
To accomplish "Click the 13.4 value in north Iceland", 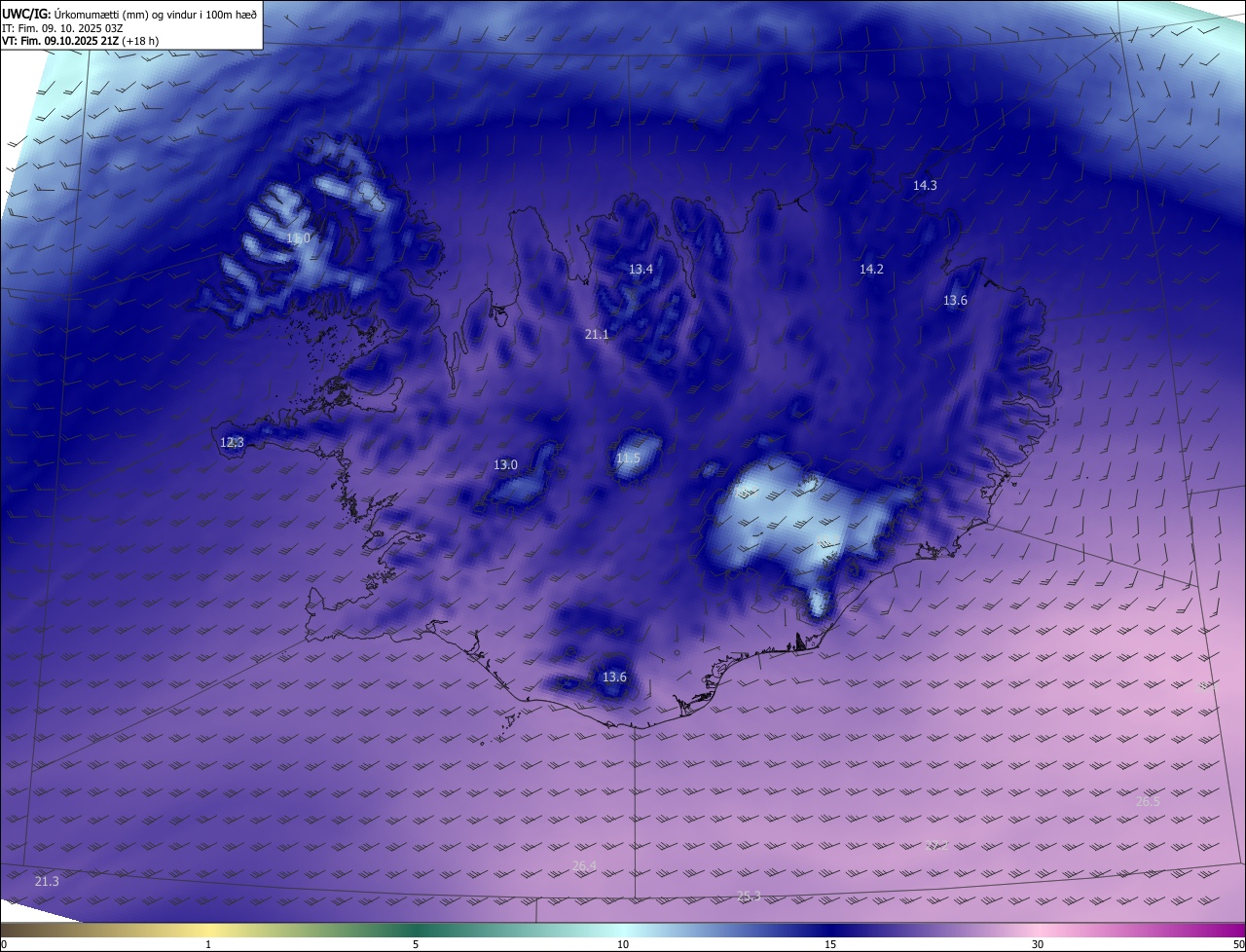I will click(641, 269).
